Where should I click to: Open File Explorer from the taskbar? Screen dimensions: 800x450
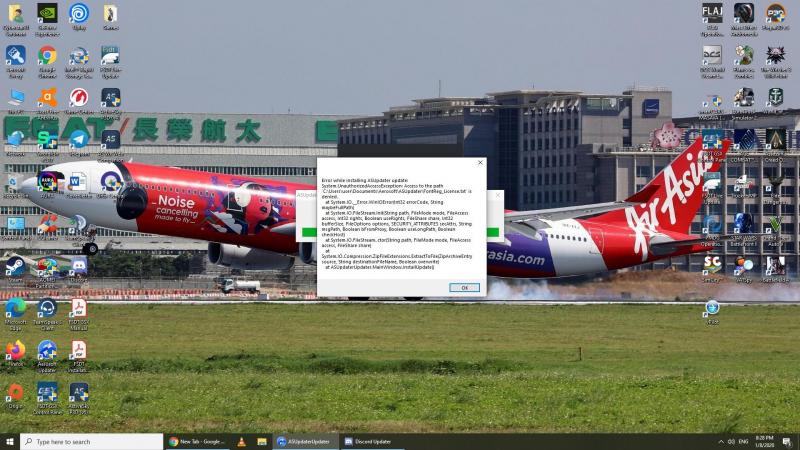262,442
